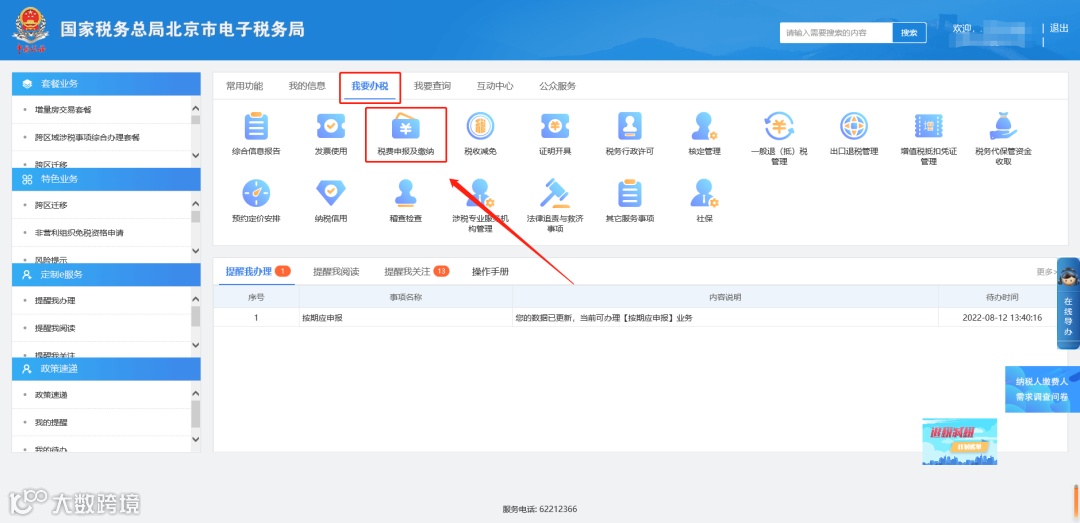1080x523 pixels.
Task: Click 定制e服务 panel header icon
Action: click(x=27, y=274)
